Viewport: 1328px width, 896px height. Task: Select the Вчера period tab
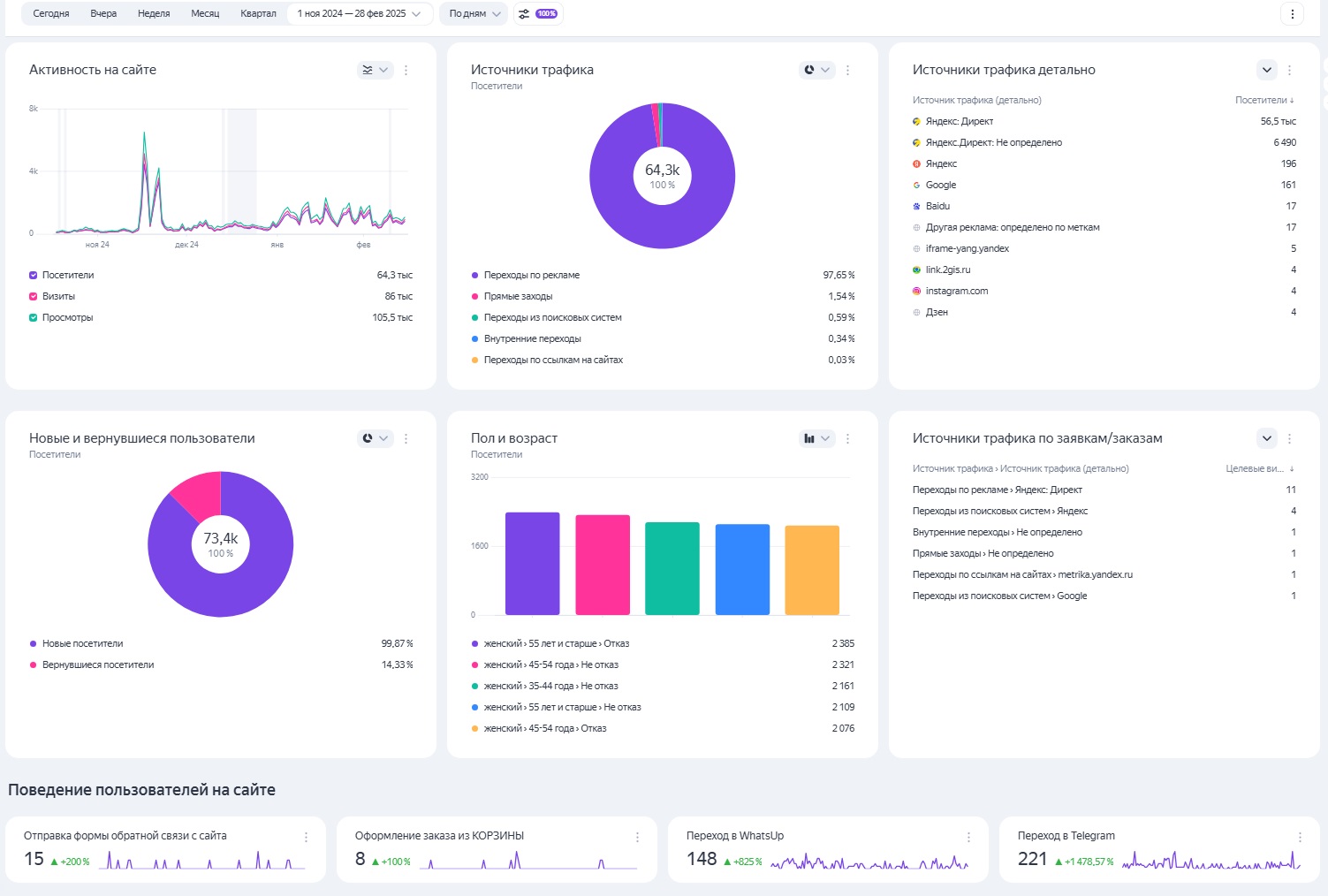(103, 14)
